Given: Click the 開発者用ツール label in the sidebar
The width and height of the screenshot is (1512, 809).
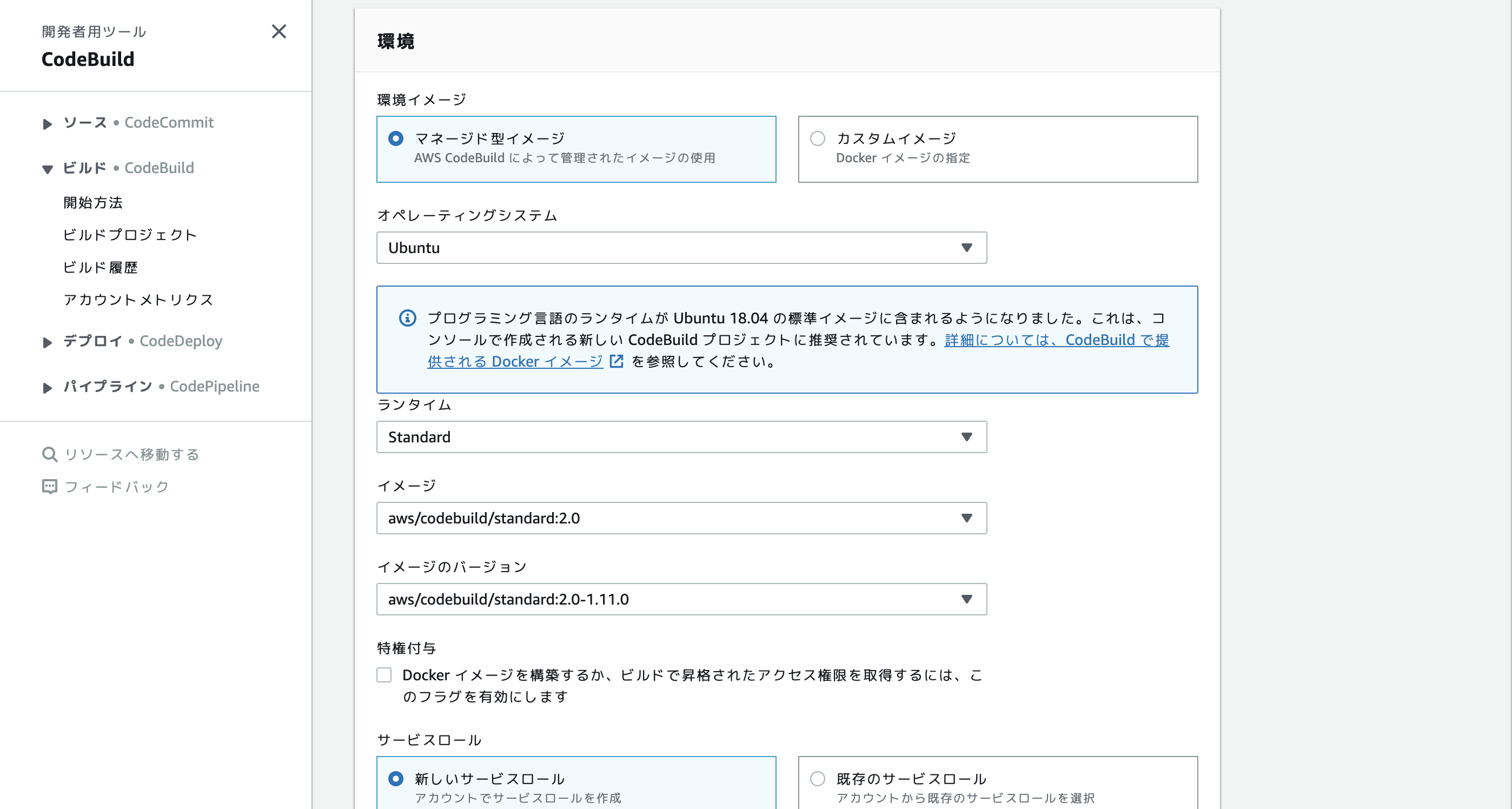Looking at the screenshot, I should (x=94, y=32).
